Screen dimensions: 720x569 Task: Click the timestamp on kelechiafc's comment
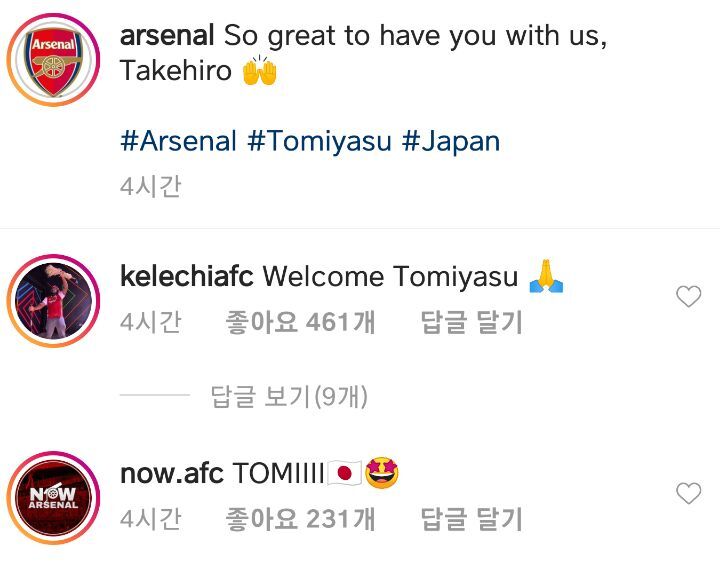click(150, 323)
